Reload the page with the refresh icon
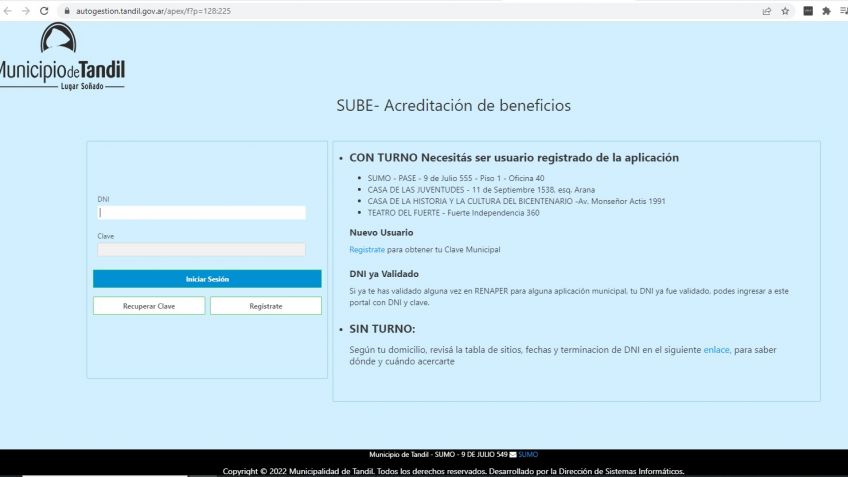 pyautogui.click(x=44, y=11)
